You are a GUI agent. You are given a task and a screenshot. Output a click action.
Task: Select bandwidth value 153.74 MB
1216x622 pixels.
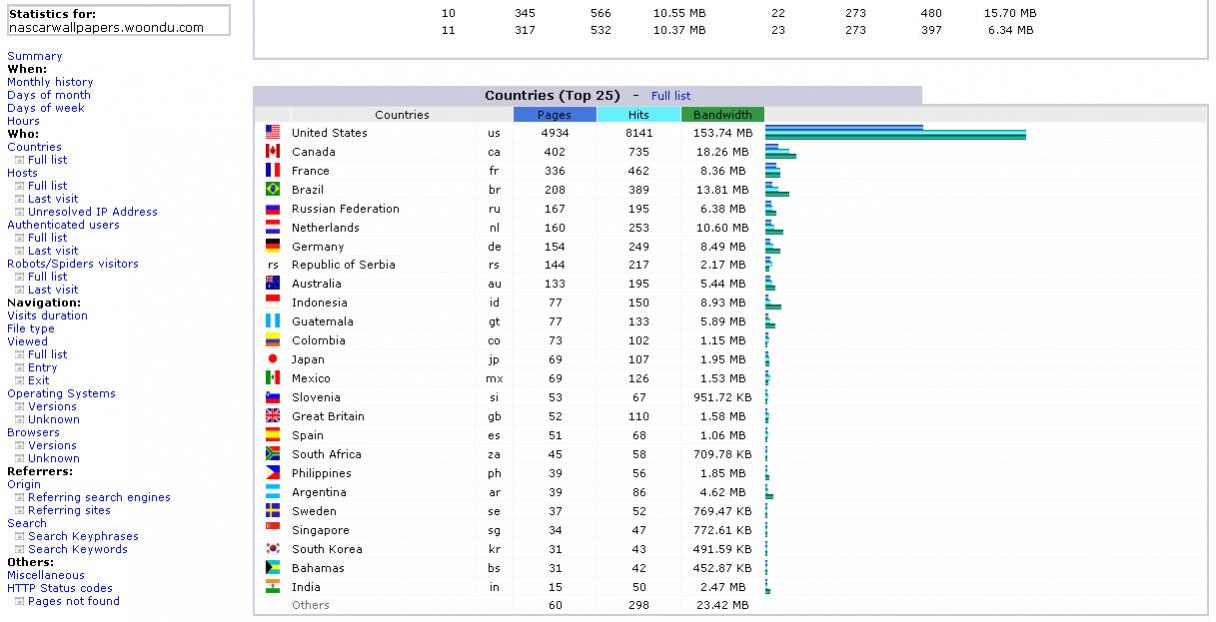[723, 133]
